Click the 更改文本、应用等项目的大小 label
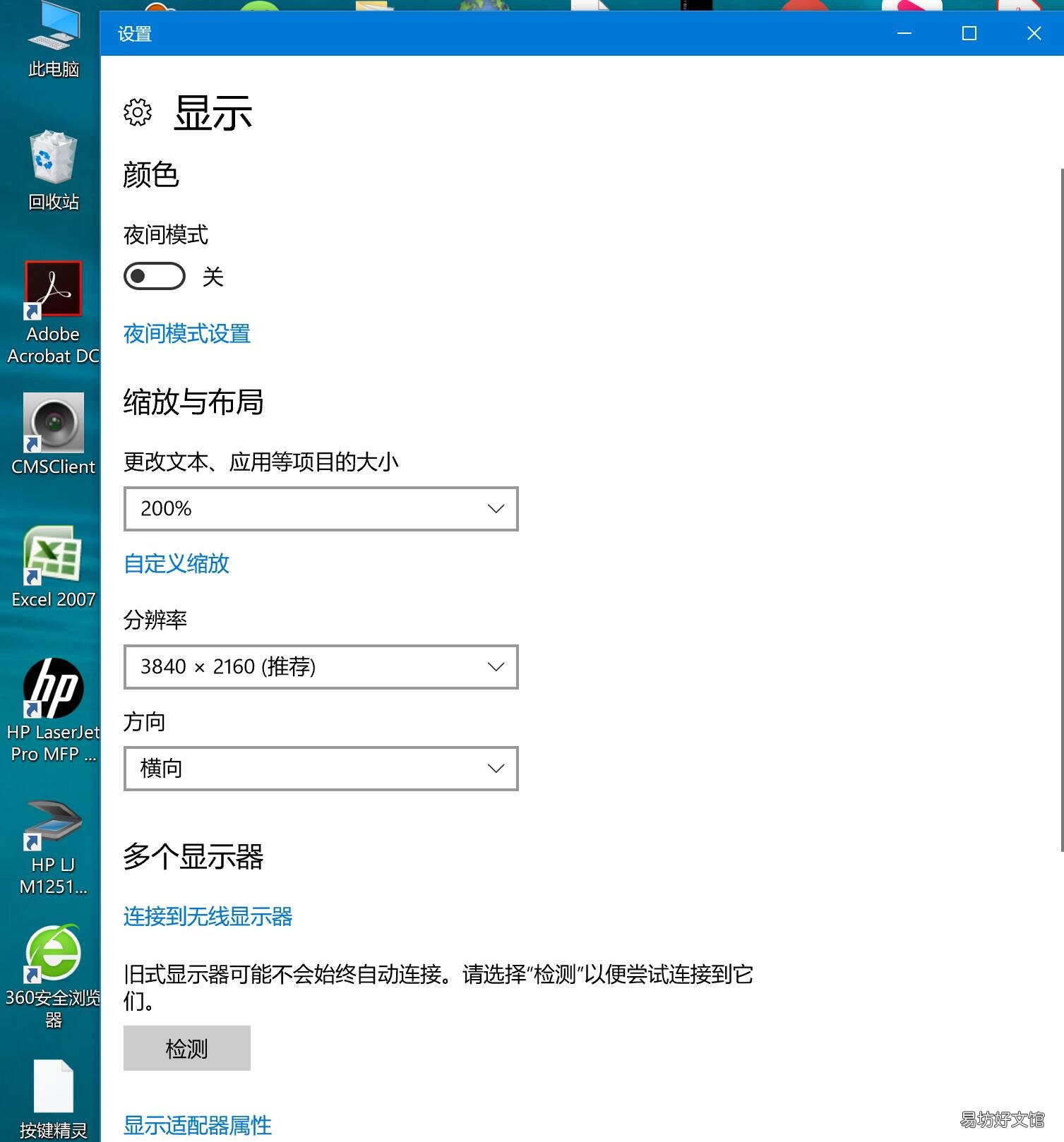 pyautogui.click(x=261, y=462)
